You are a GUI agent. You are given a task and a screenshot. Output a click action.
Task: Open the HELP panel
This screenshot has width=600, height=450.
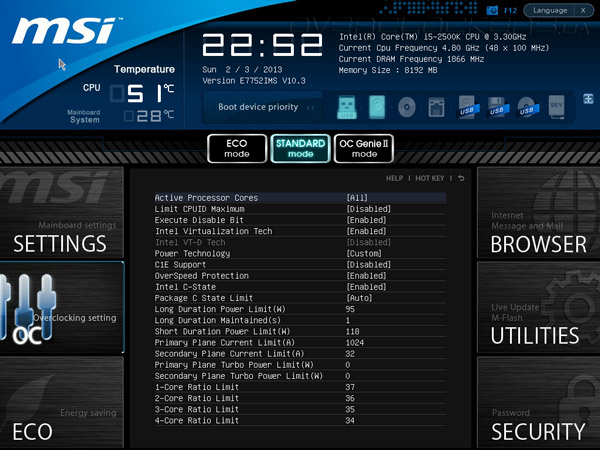tap(394, 178)
